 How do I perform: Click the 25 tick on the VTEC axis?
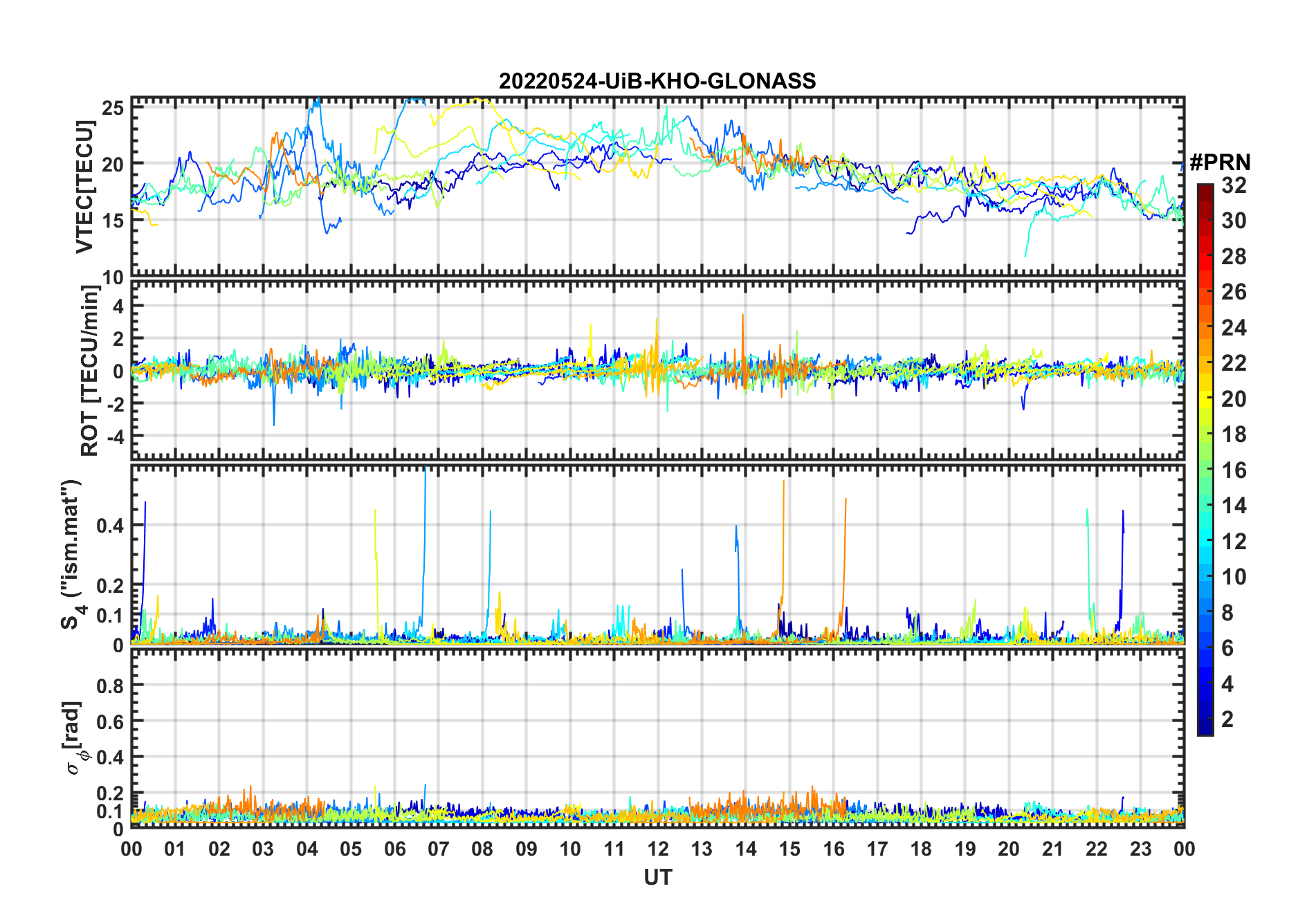click(x=113, y=109)
